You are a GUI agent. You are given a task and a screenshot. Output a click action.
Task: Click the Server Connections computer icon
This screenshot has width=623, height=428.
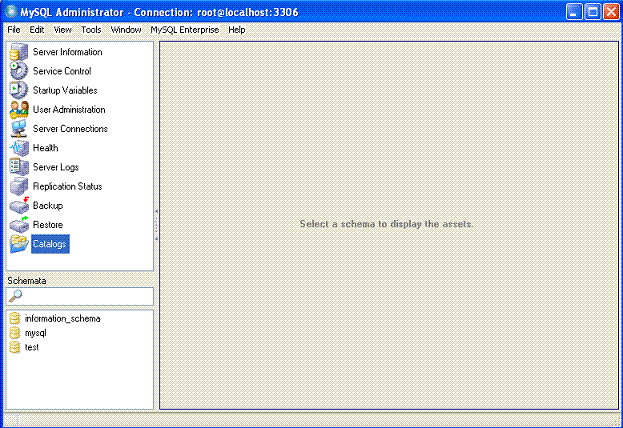19,128
